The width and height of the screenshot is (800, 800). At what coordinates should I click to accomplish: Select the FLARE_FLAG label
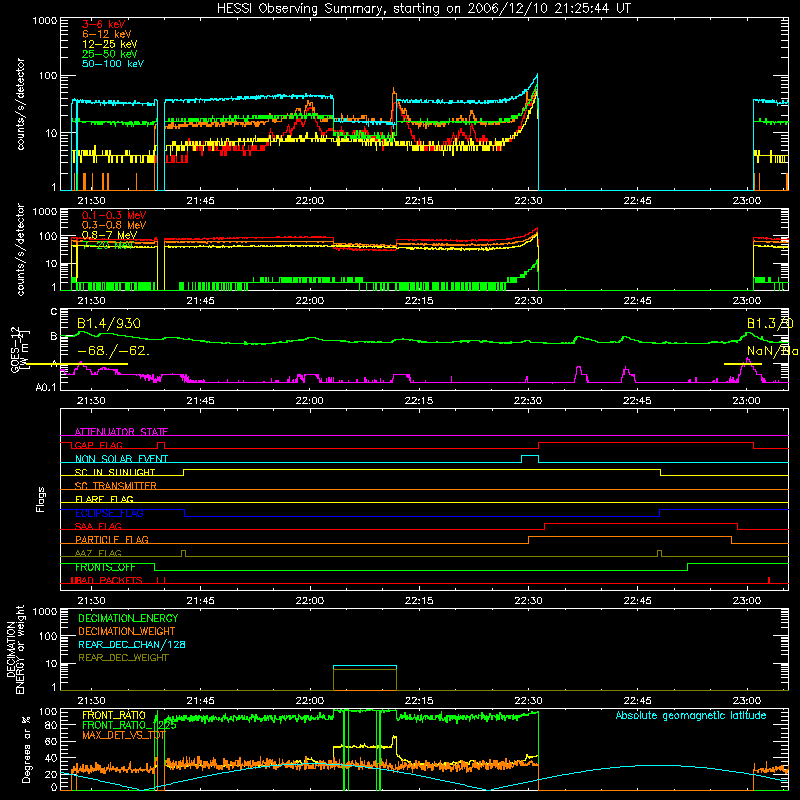[x=104, y=499]
